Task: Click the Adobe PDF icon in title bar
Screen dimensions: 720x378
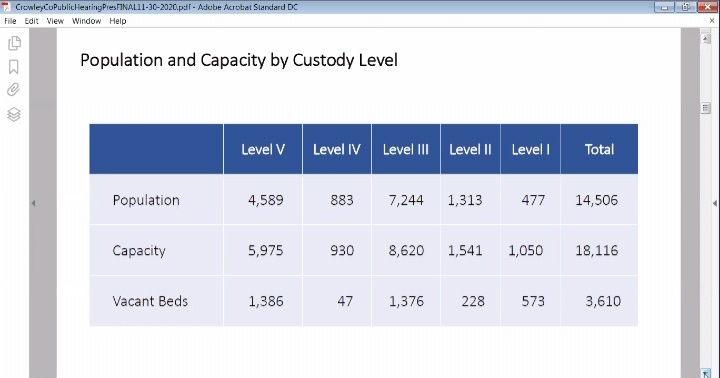Action: tap(7, 7)
